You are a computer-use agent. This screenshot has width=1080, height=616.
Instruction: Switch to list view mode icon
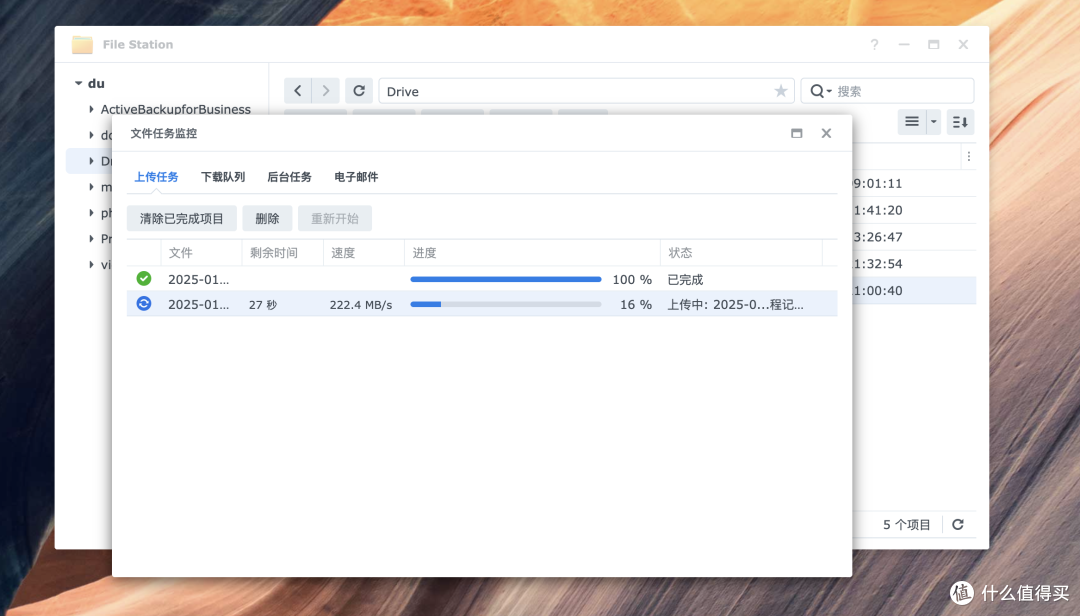[912, 122]
